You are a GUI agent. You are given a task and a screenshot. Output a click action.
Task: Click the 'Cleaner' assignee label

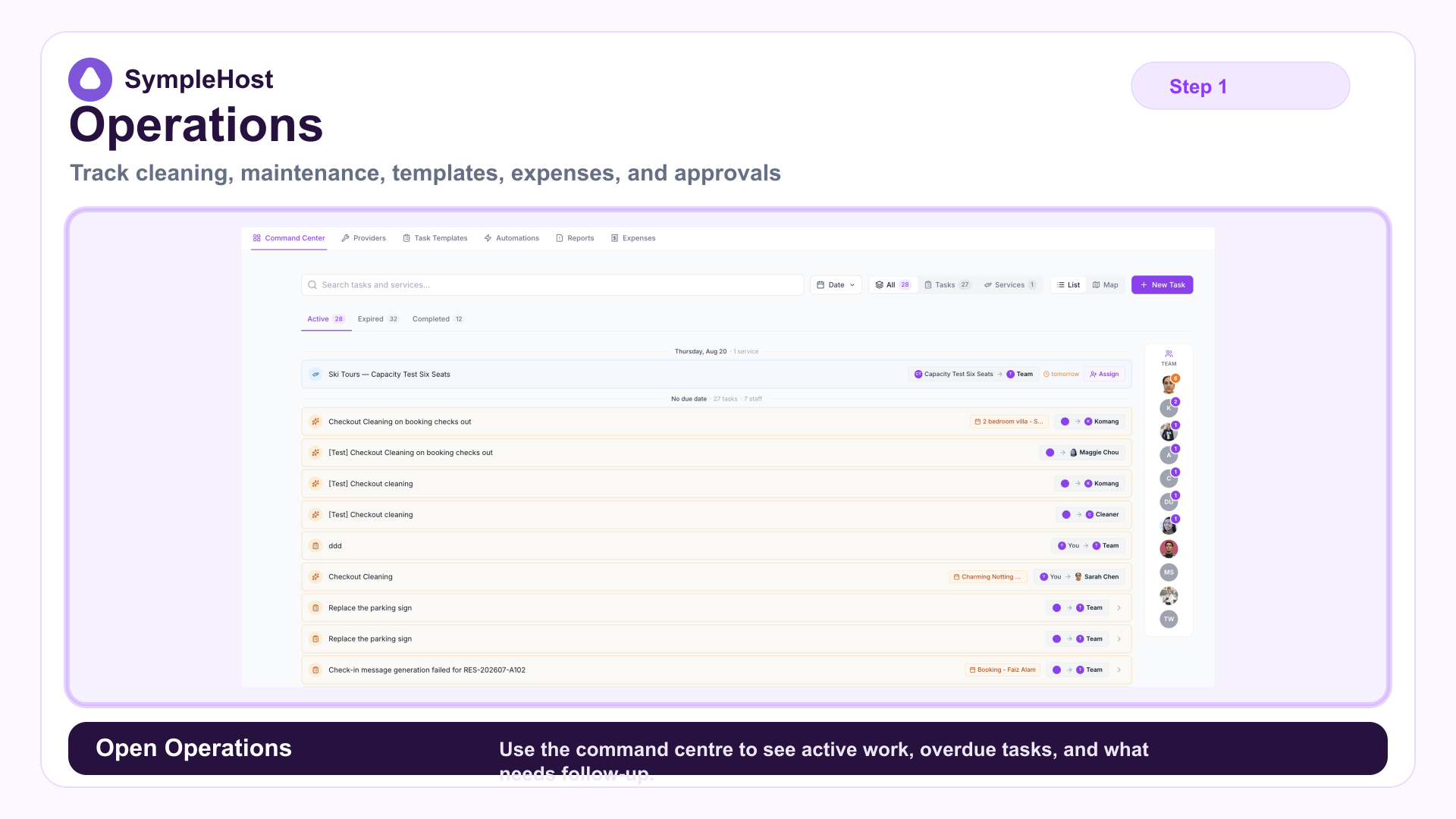[1106, 515]
